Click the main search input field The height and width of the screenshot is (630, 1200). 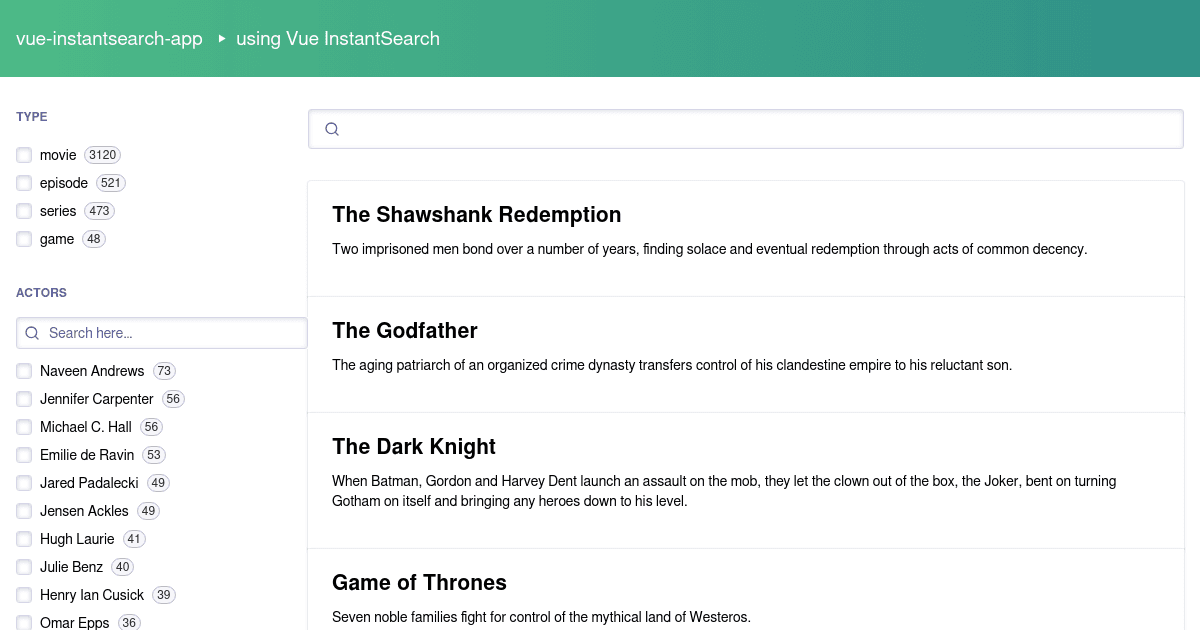700,128
